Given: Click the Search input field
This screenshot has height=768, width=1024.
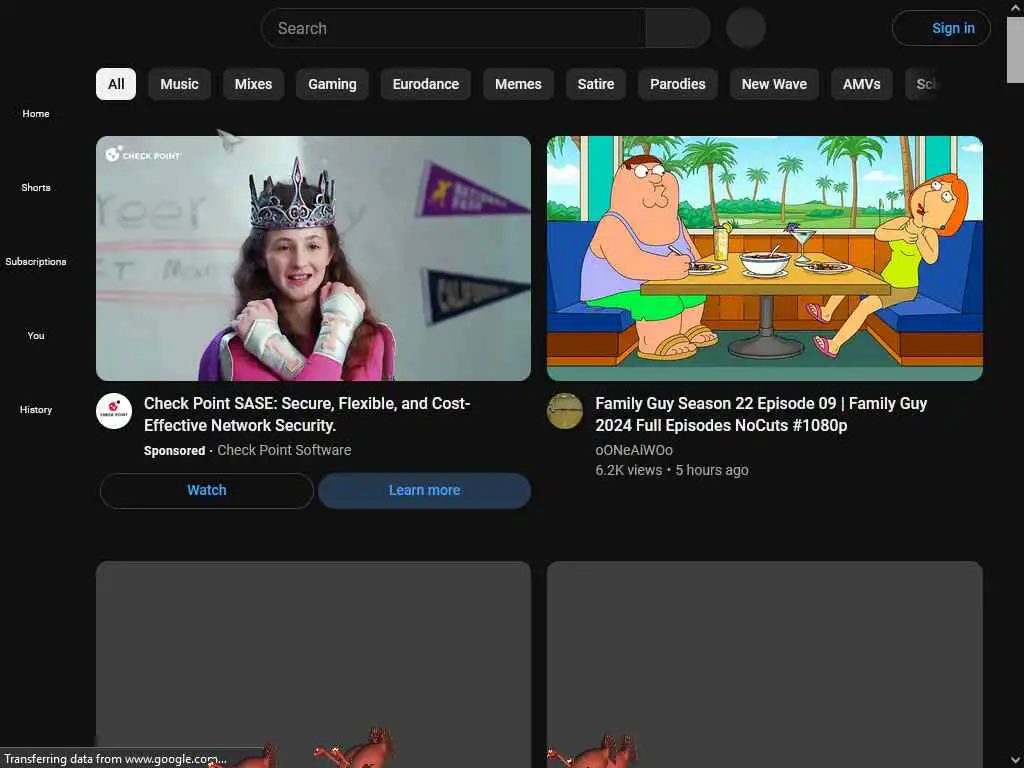Looking at the screenshot, I should click(x=453, y=28).
